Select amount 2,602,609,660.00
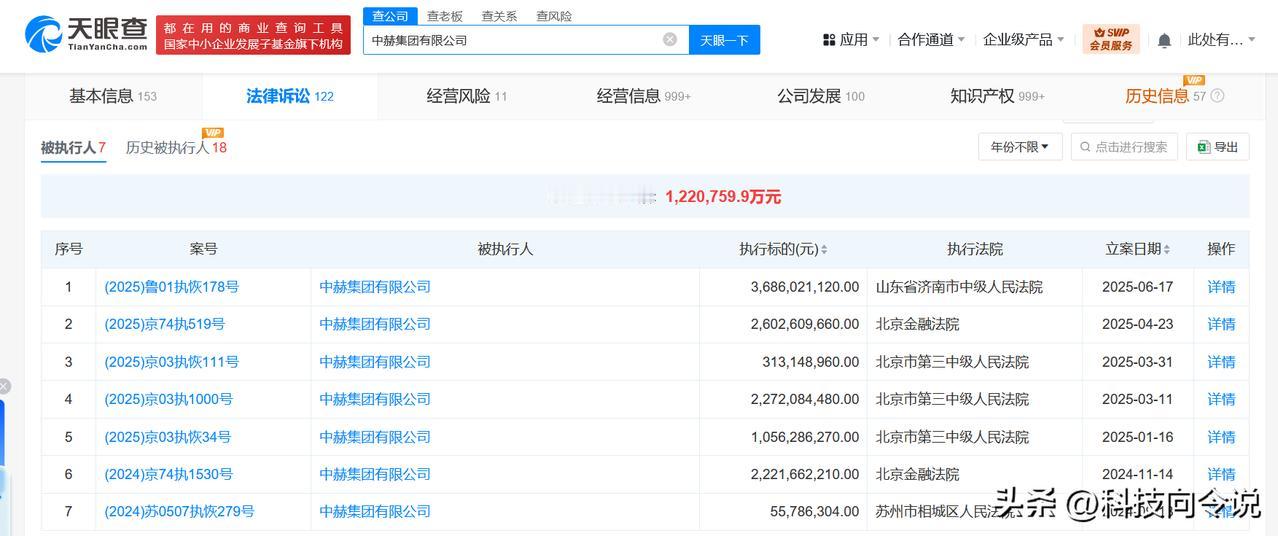This screenshot has height=536, width=1278. (805, 324)
